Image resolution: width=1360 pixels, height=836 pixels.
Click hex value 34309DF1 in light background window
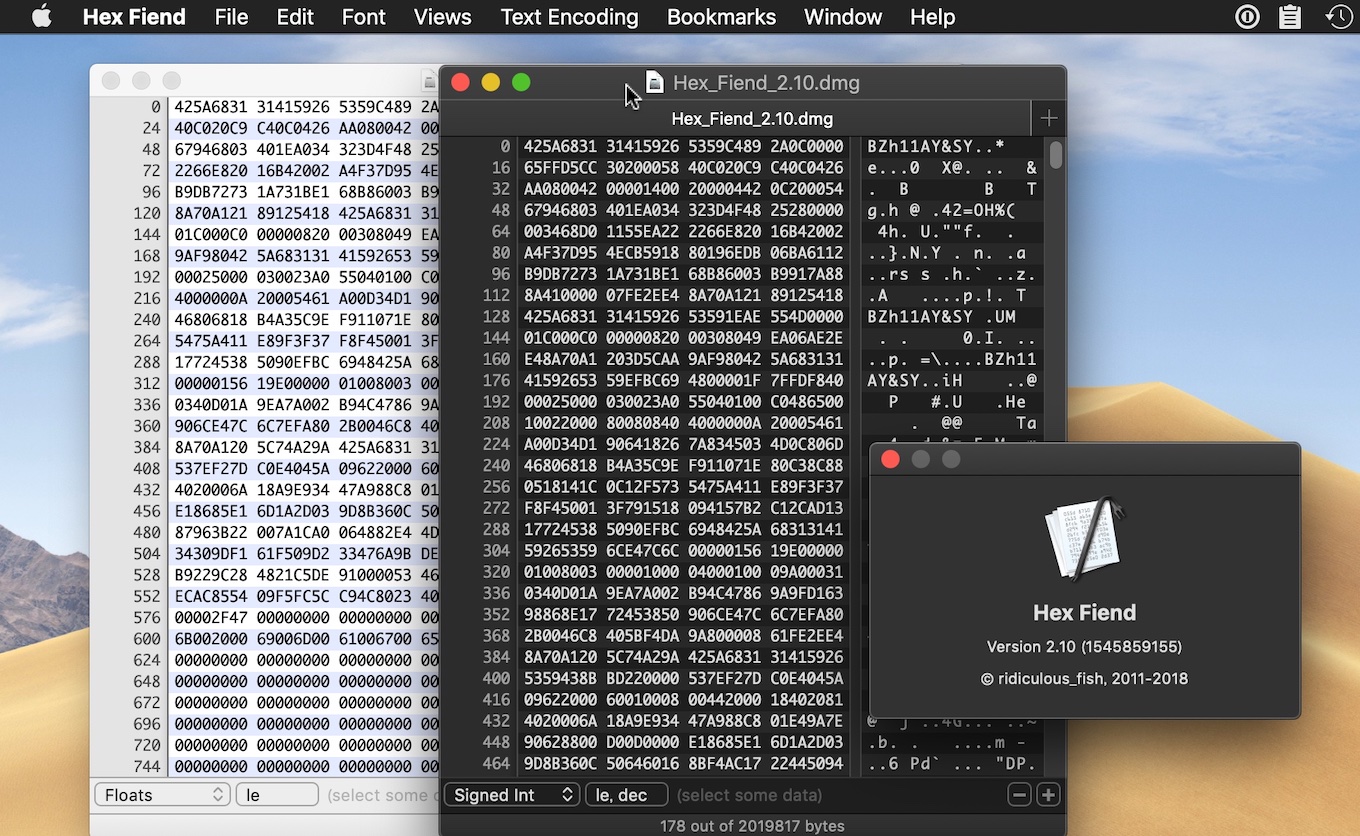[213, 554]
